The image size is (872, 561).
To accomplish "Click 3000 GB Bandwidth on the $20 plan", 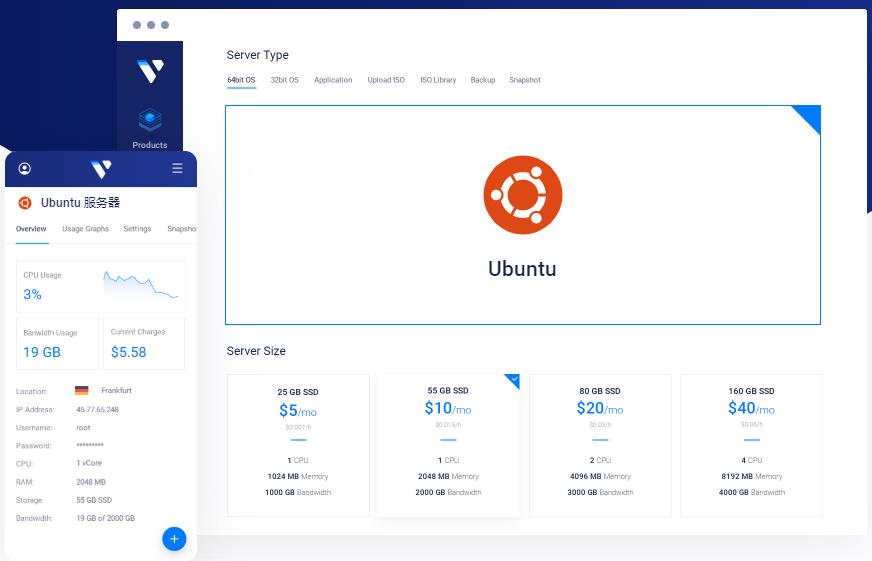I will point(600,492).
